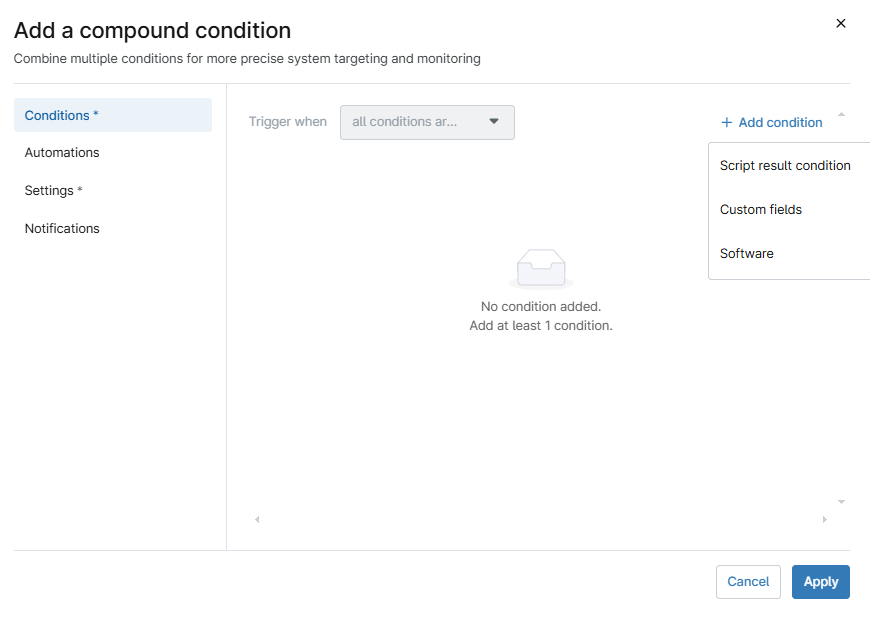Click the left scroll arrow at panel bottom
This screenshot has height=617, width=870.
point(257,519)
